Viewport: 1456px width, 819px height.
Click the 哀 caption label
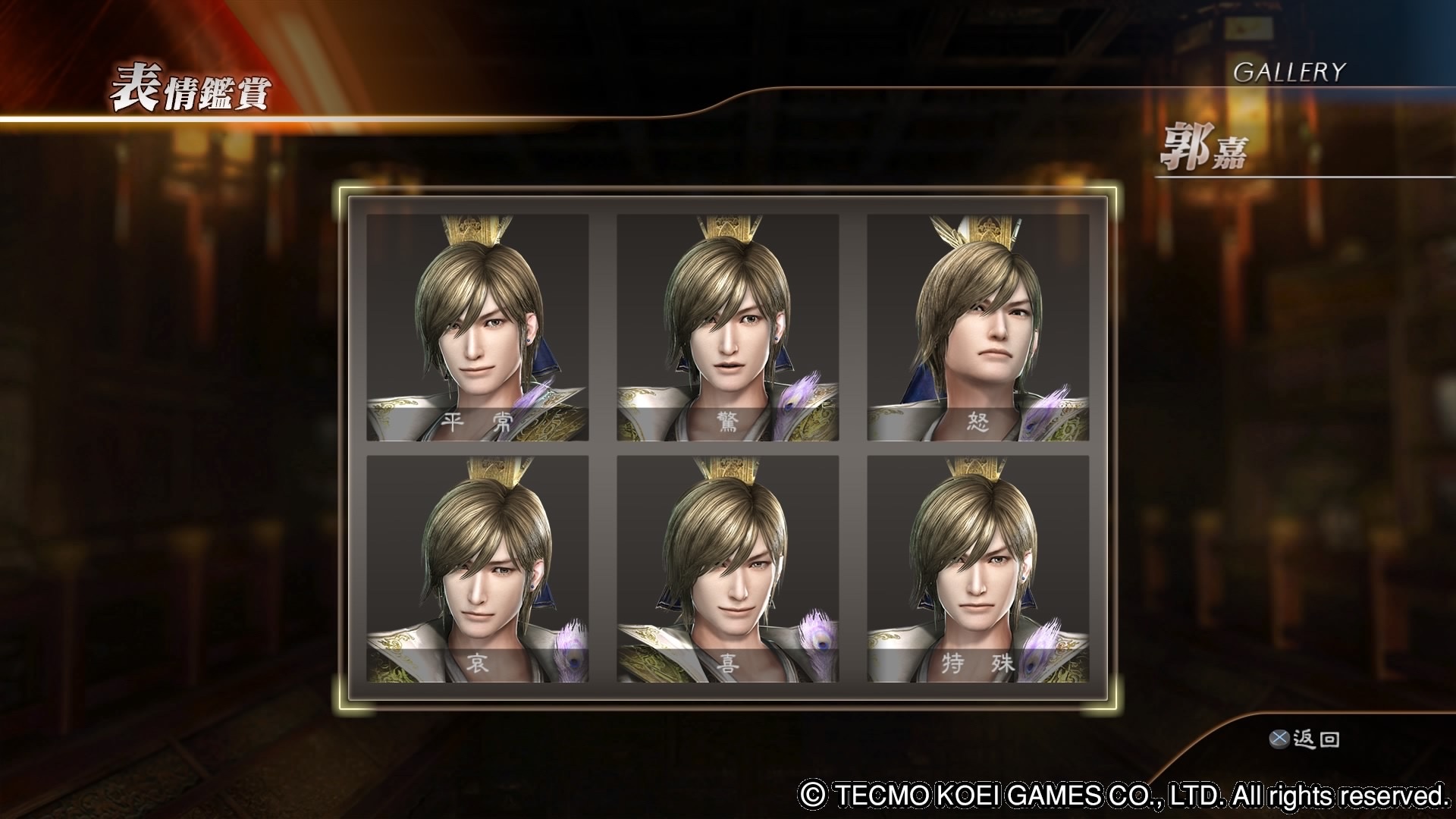(x=477, y=664)
